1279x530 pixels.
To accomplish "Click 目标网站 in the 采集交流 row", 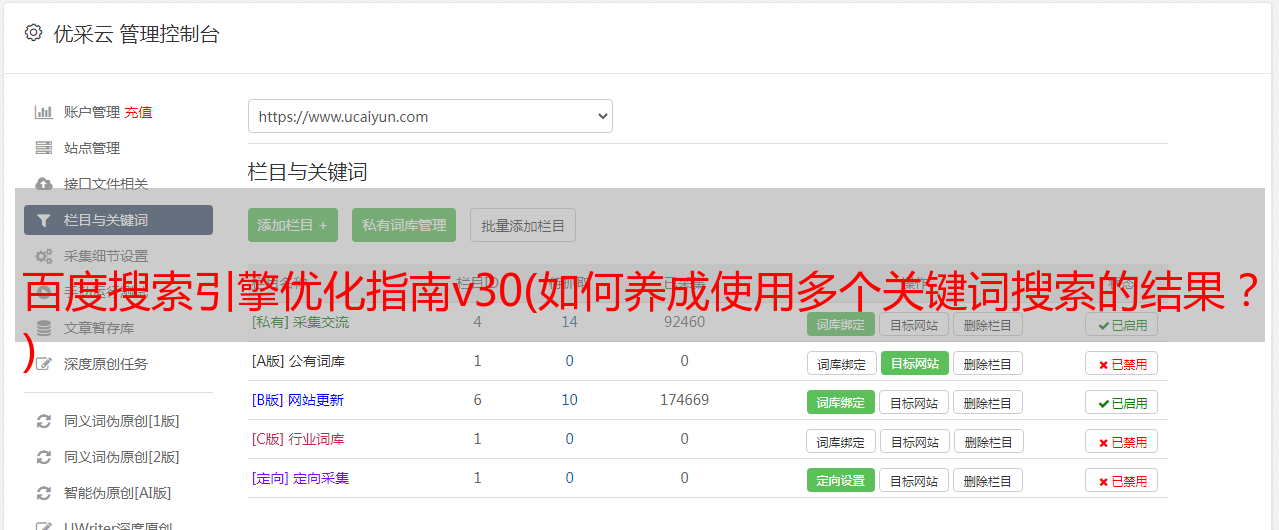I will pos(915,325).
